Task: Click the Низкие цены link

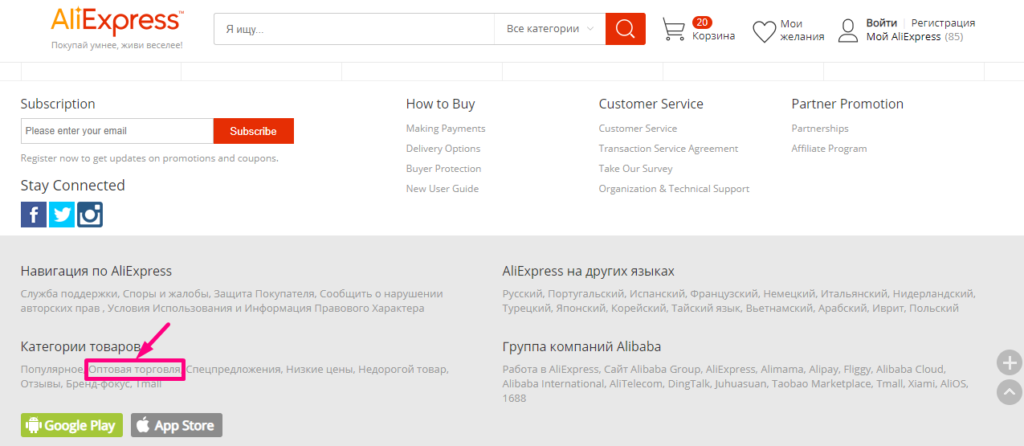Action: tap(321, 369)
